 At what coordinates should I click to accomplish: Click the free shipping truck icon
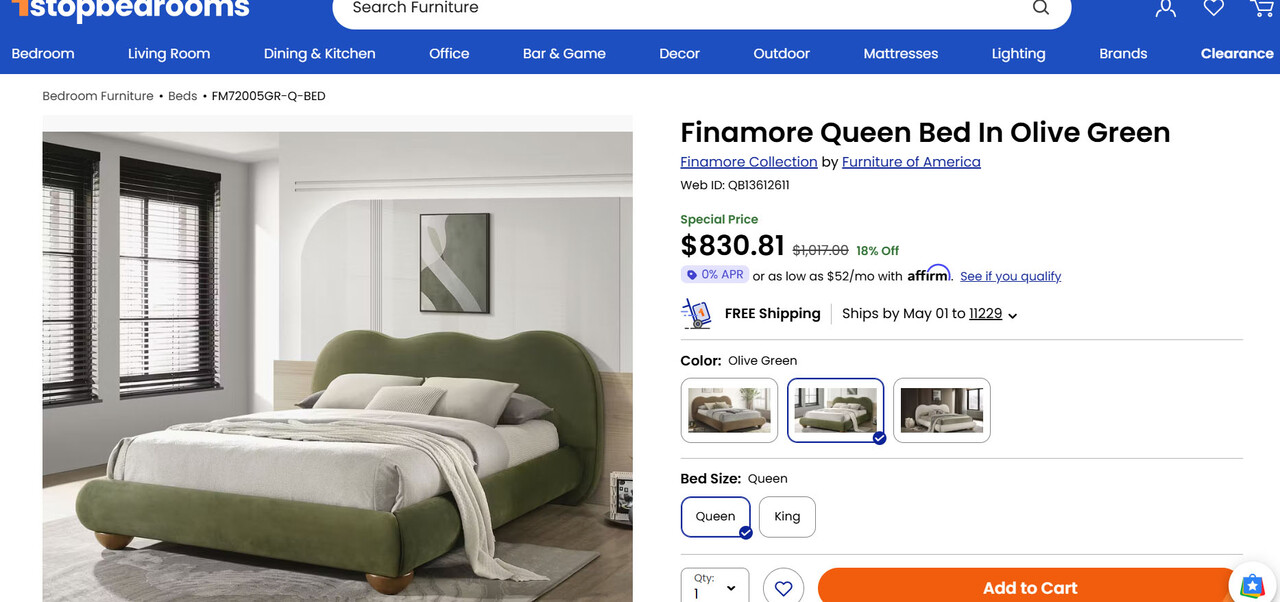[x=696, y=313]
